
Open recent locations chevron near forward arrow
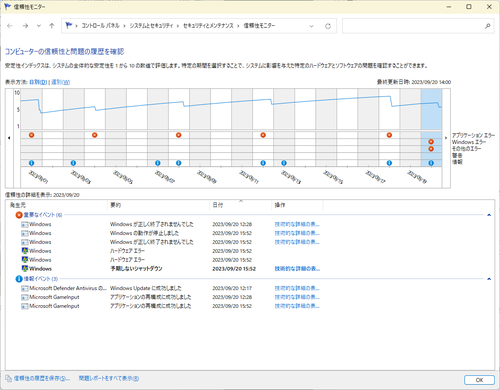click(x=39, y=26)
